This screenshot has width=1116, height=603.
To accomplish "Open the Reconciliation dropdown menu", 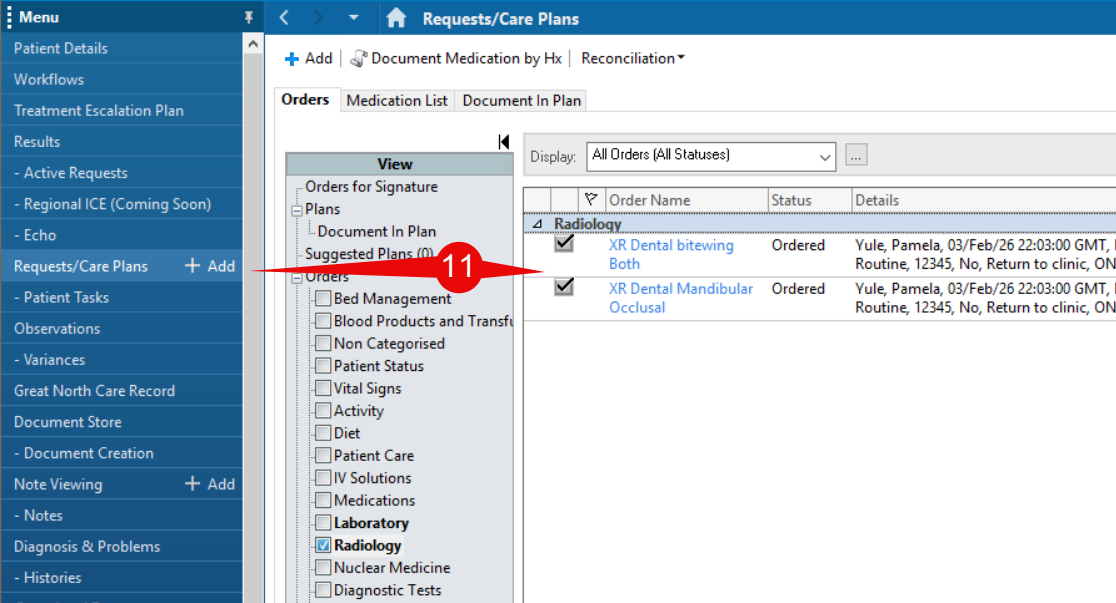I will 633,59.
